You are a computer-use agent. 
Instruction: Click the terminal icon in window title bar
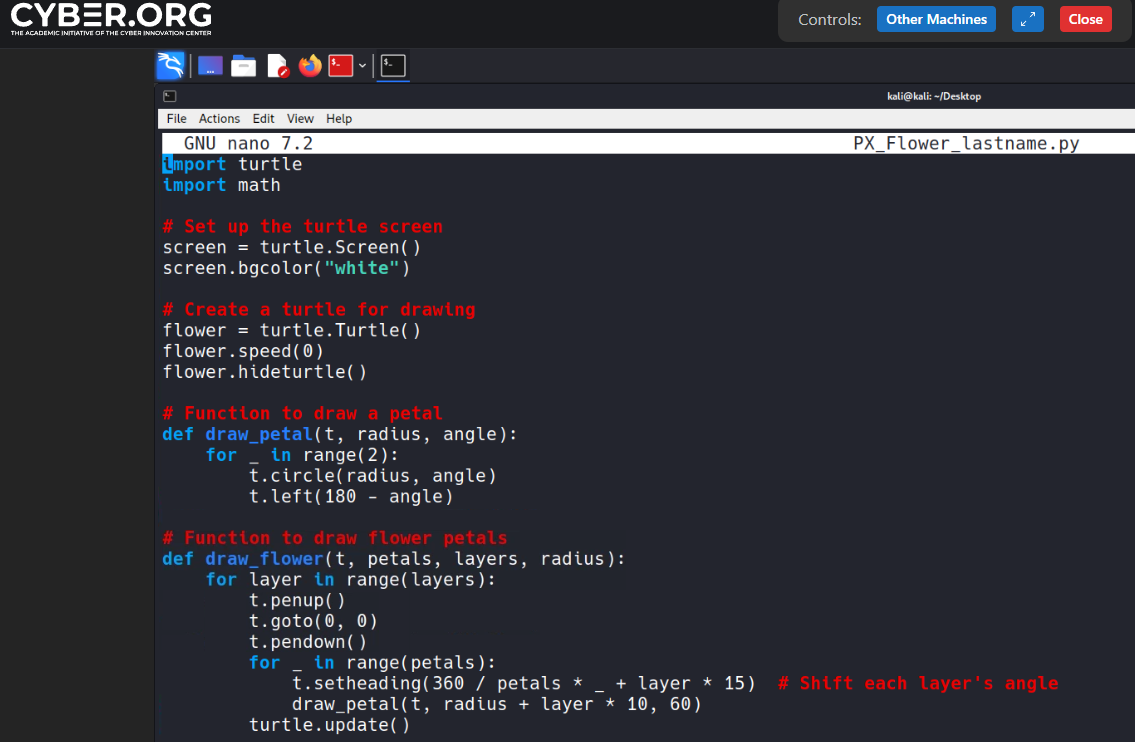[170, 96]
